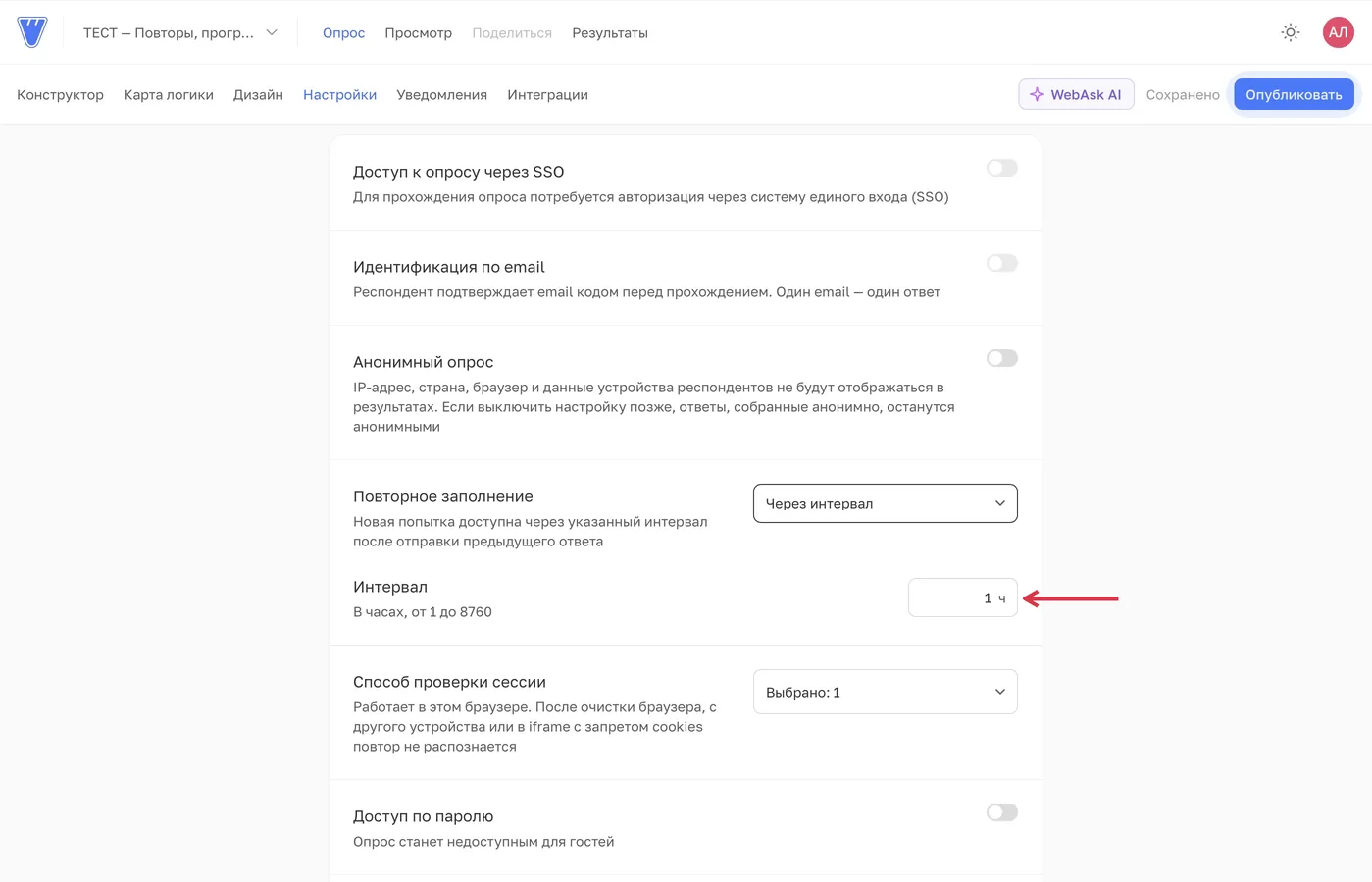Open the Просмотр tab
The height and width of the screenshot is (882, 1372).
pos(418,32)
